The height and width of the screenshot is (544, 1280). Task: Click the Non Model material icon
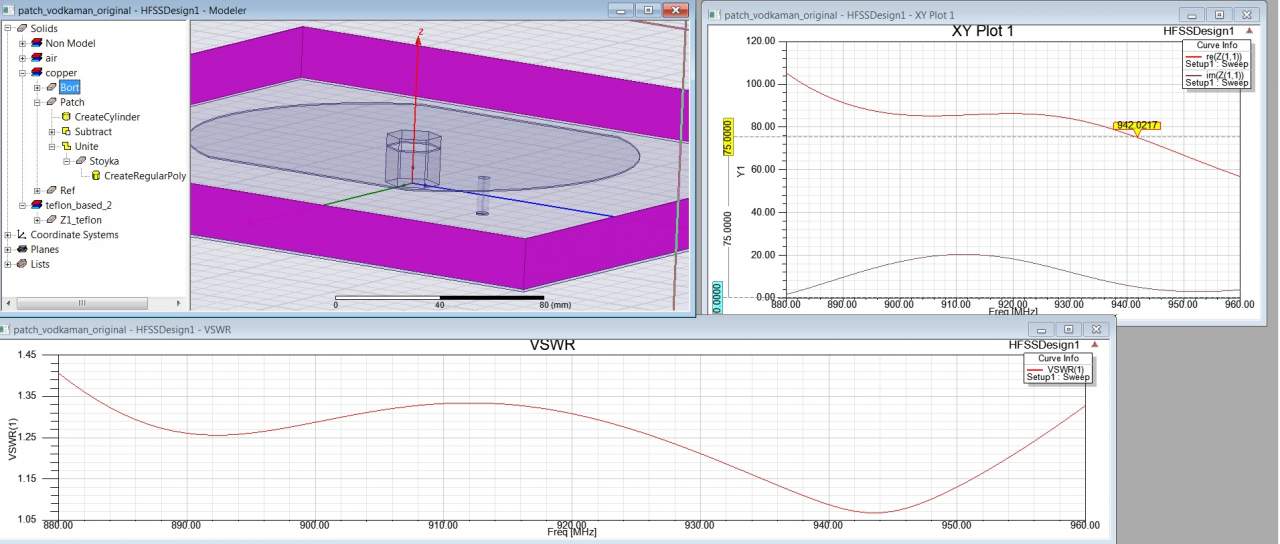point(36,44)
